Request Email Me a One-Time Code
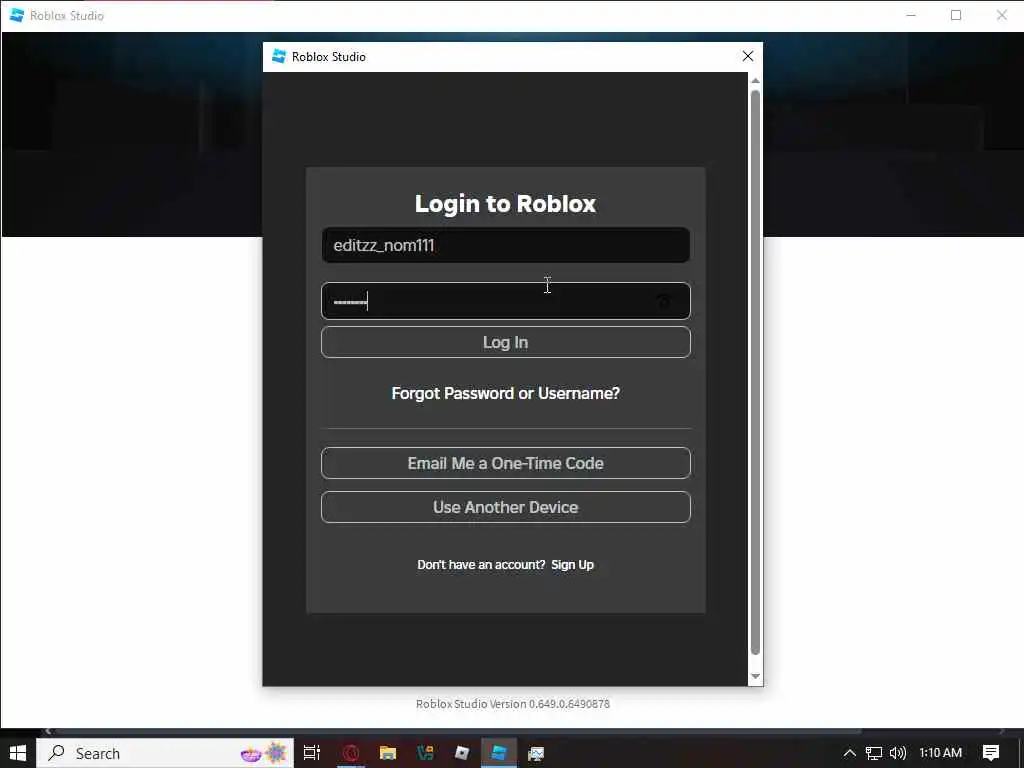The height and width of the screenshot is (768, 1024). 505,463
